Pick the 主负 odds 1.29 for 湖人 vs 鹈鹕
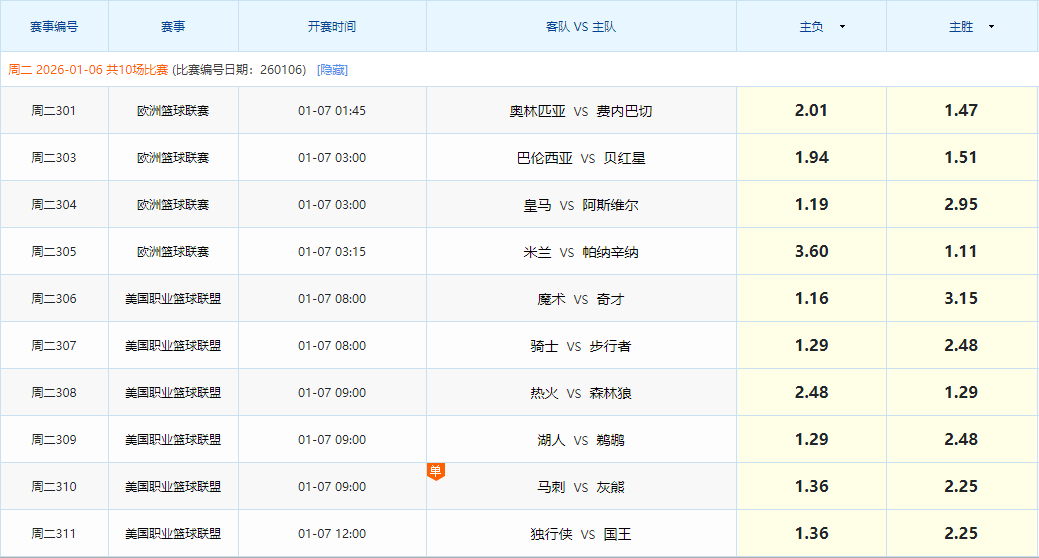This screenshot has height=558, width=1039. tap(811, 439)
